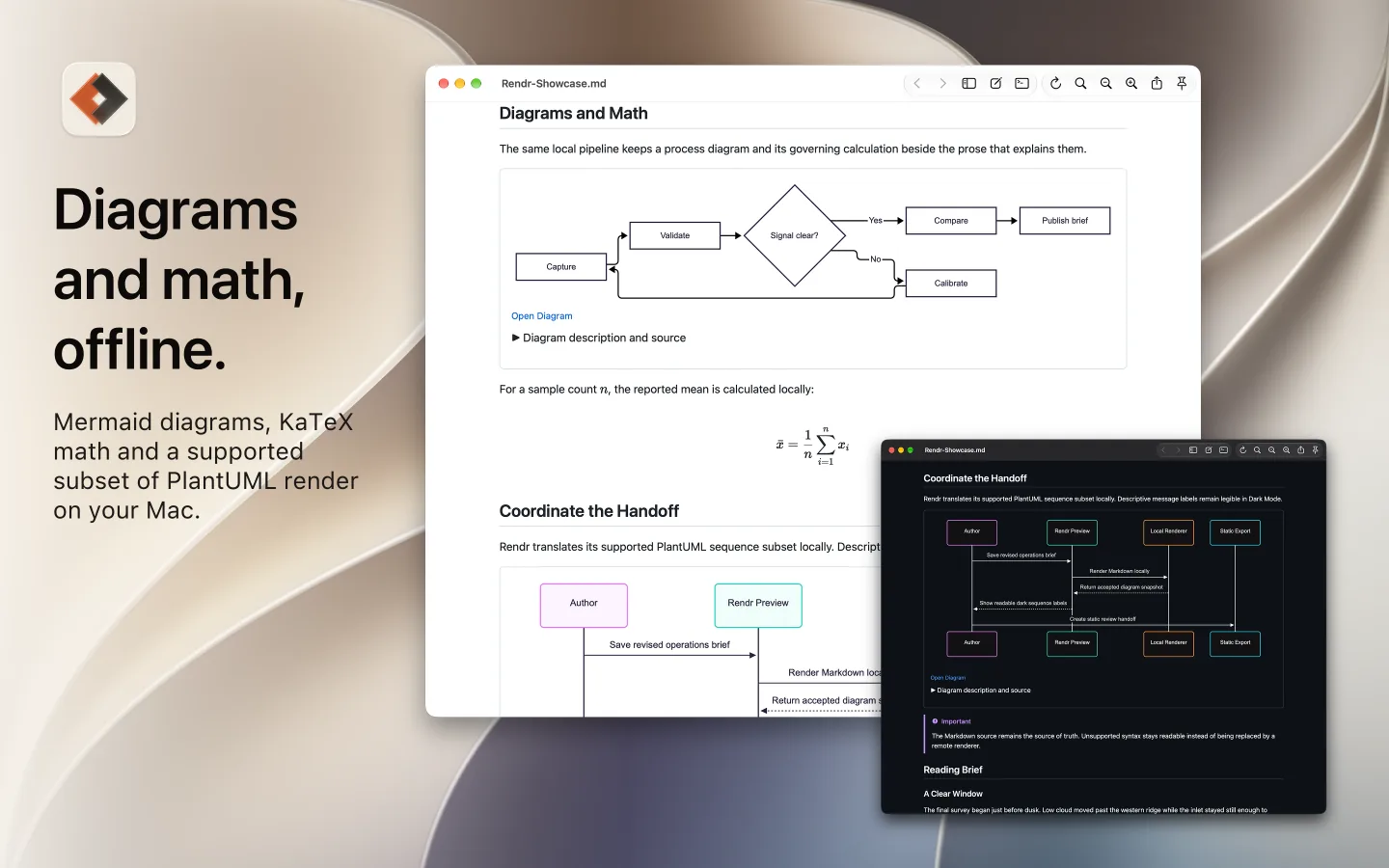Zoom in using the dark window toolbar
Screen dimensions: 1389x868
coord(1286,449)
